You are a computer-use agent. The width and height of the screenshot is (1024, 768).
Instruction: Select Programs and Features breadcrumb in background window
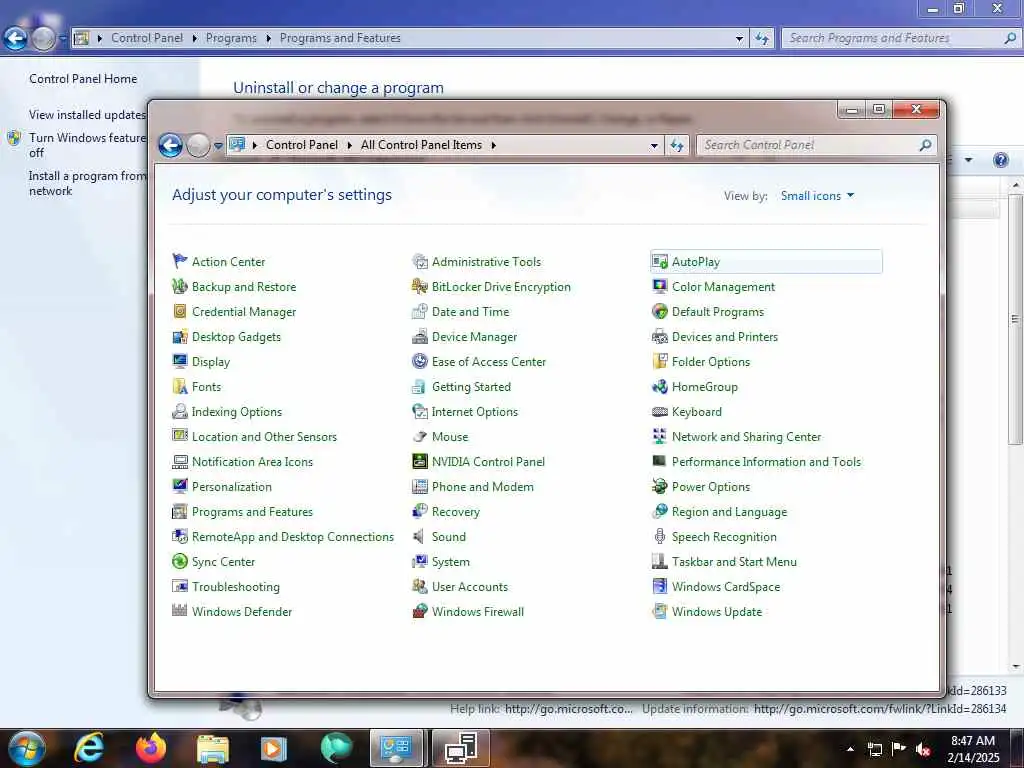coord(340,38)
